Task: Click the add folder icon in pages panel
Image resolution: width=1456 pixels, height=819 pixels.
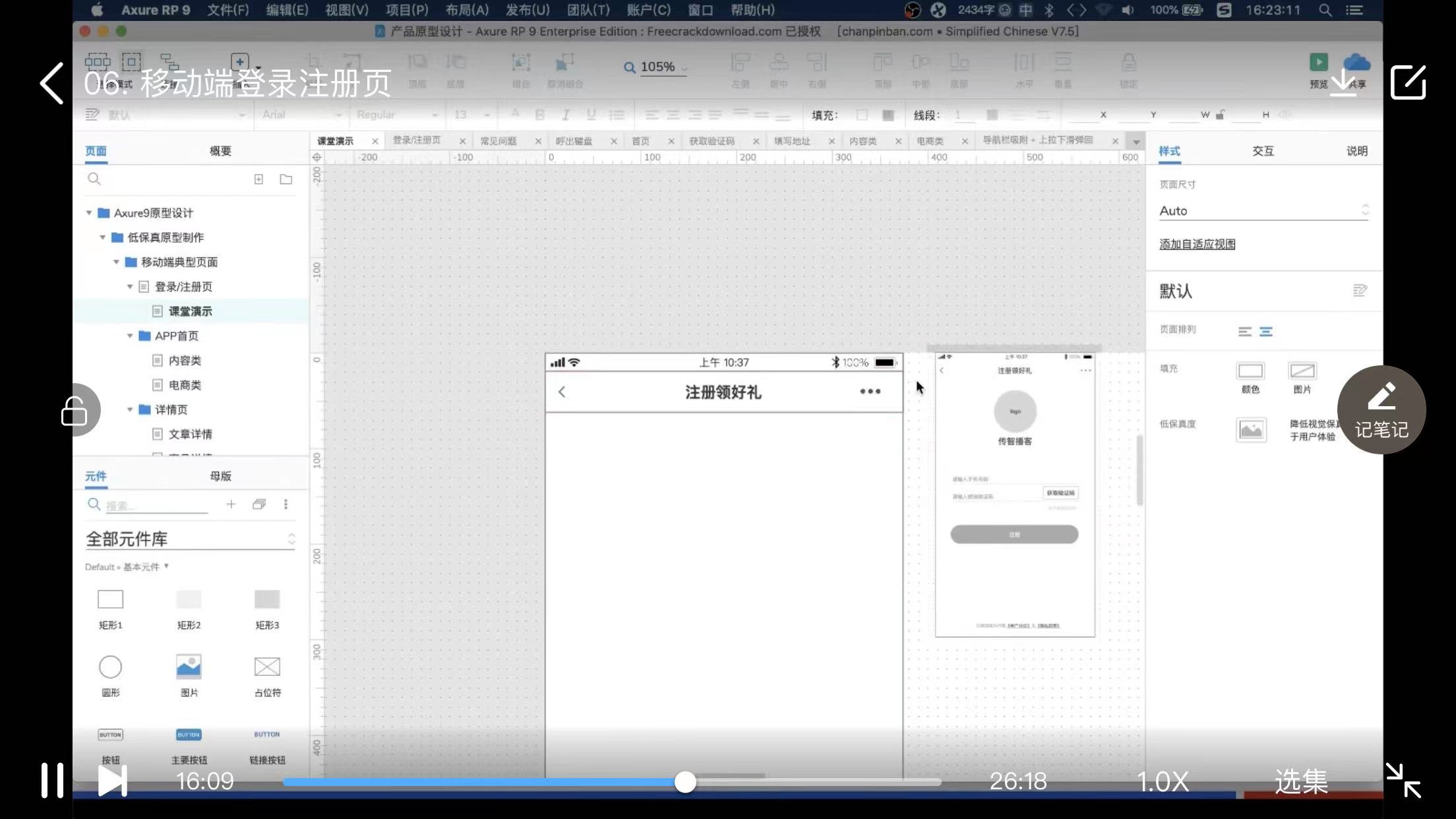Action: click(286, 179)
